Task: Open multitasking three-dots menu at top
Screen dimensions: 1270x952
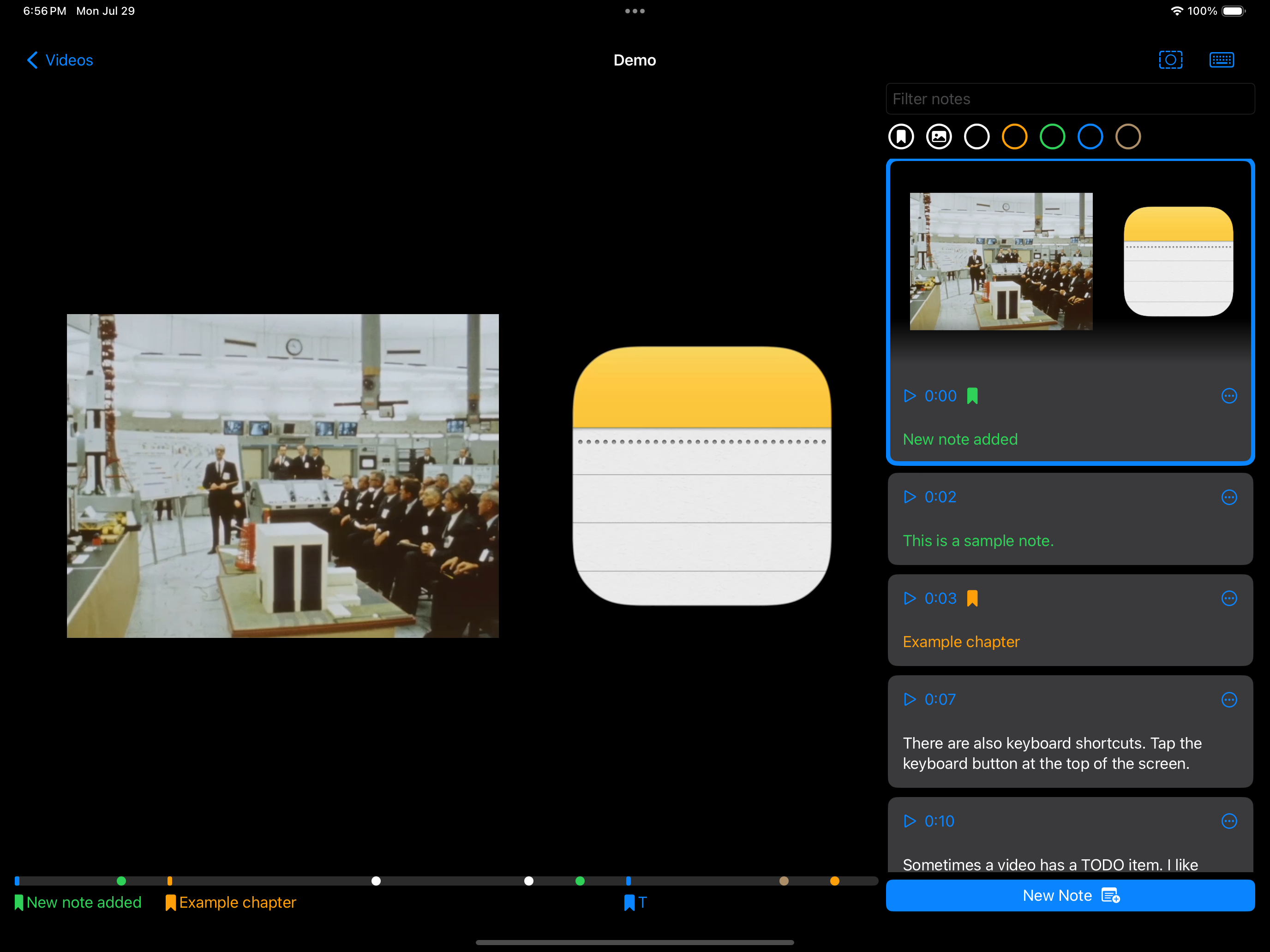Action: pos(635,11)
